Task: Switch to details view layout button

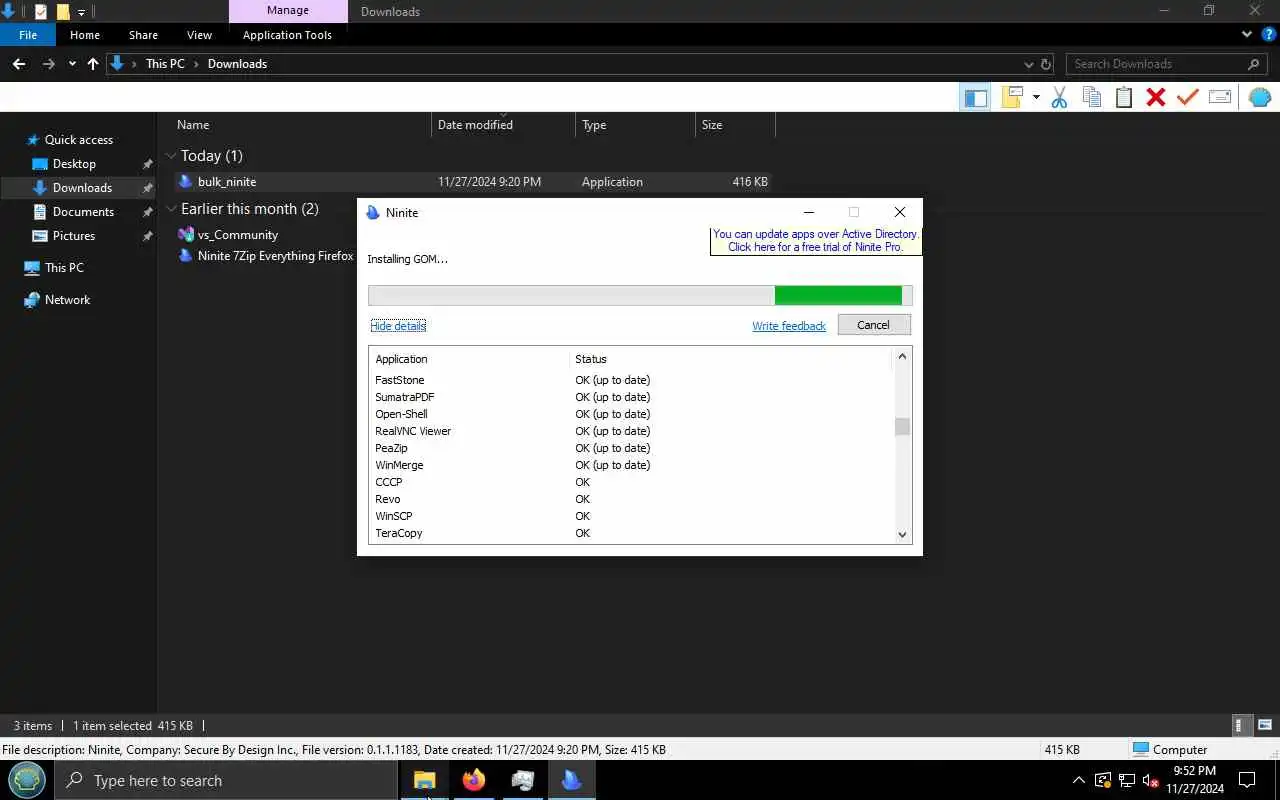Action: pos(1240,726)
